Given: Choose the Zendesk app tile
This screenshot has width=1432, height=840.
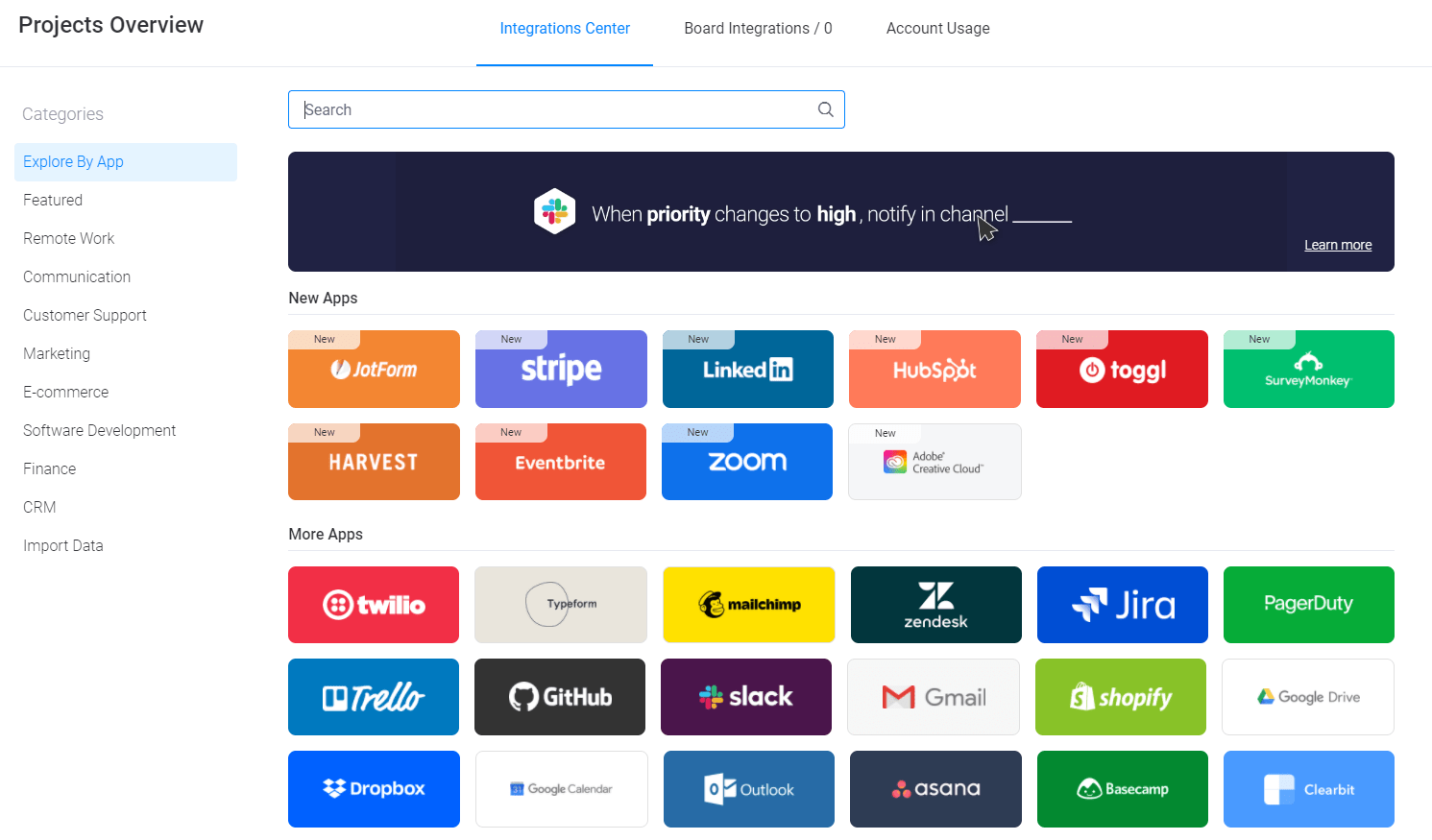Looking at the screenshot, I should (936, 605).
